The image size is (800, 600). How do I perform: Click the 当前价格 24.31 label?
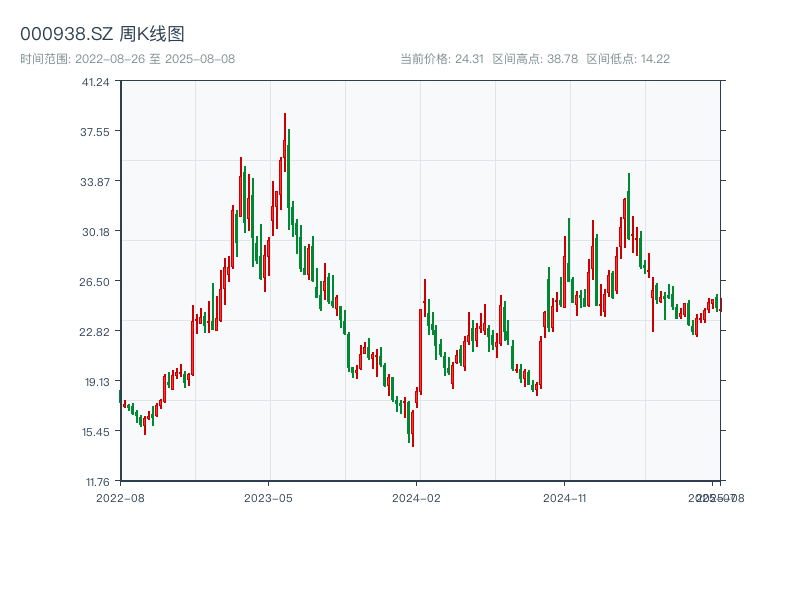[441, 59]
